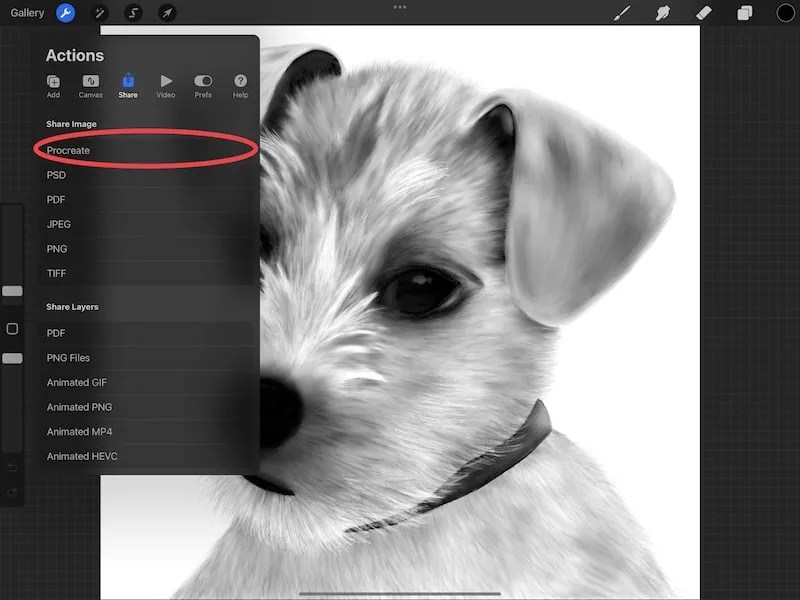Select the Brush tool
Screen dimensions: 800x600
pyautogui.click(x=622, y=13)
